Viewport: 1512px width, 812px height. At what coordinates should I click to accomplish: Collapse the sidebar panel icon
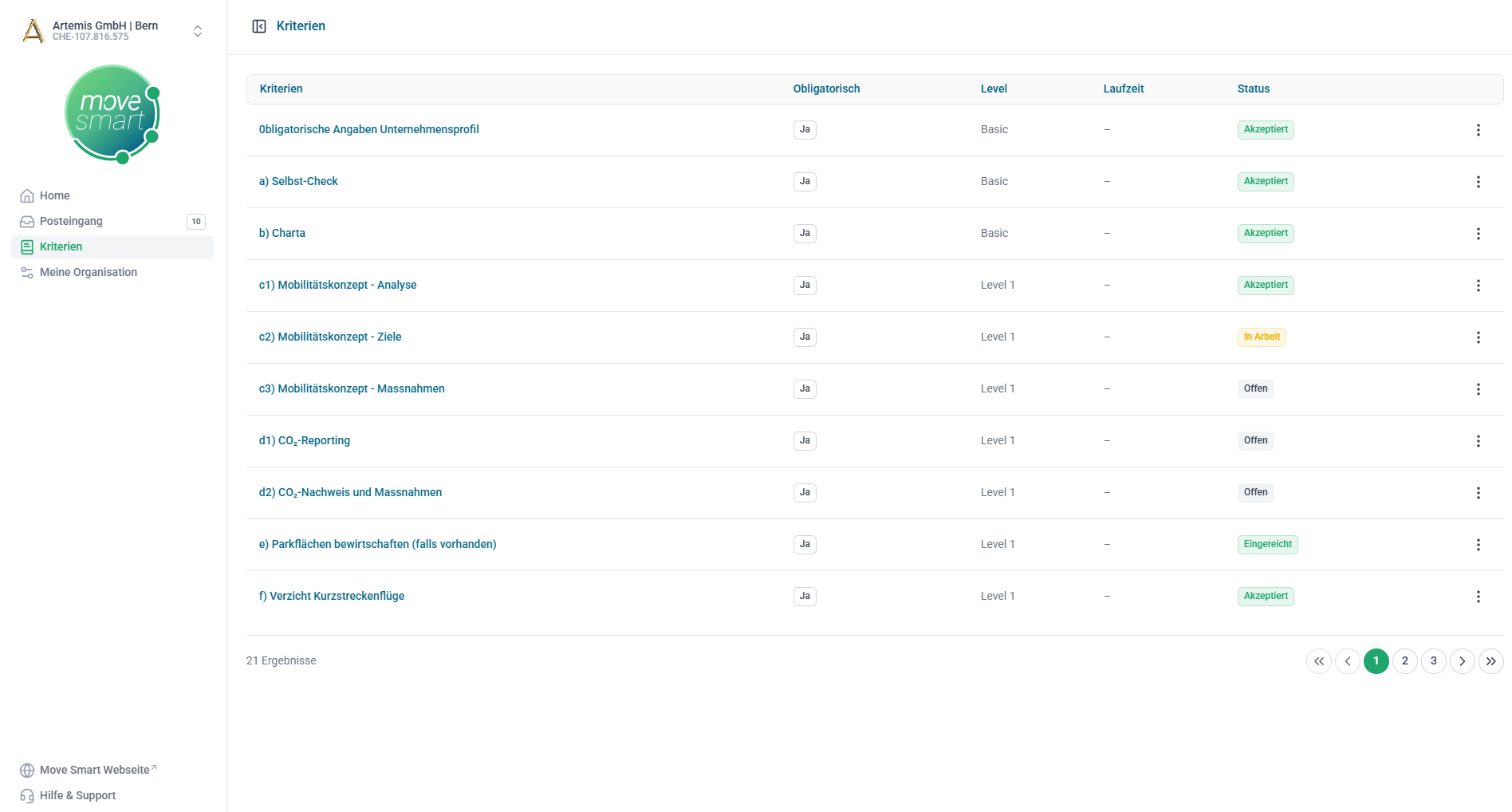point(259,26)
